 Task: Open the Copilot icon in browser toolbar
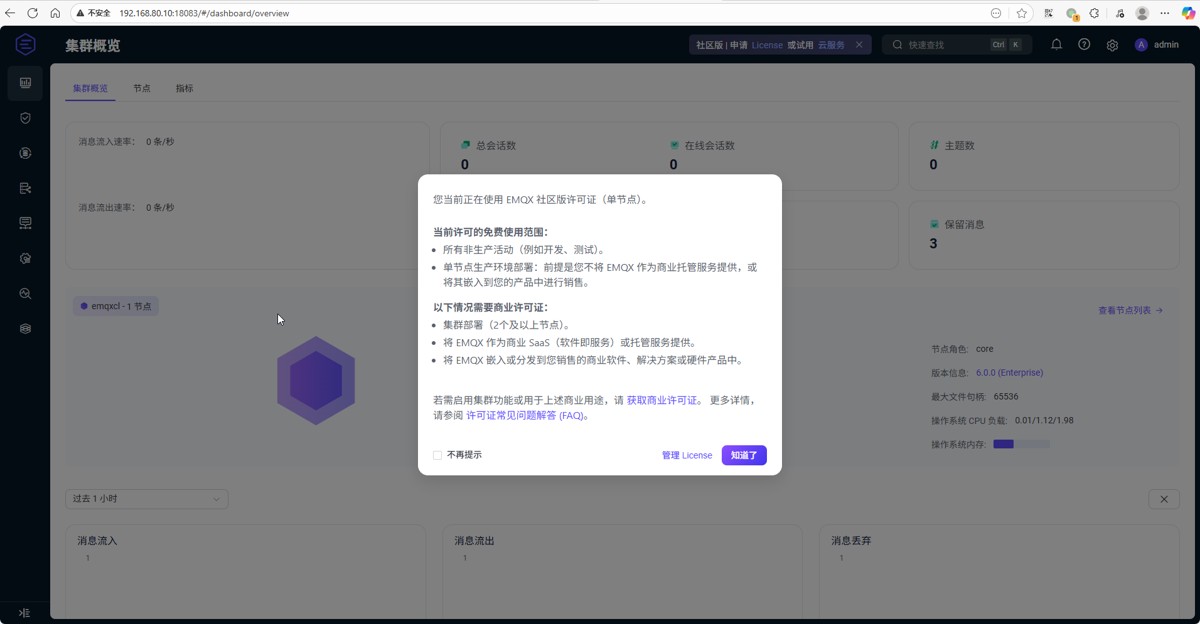1188,13
